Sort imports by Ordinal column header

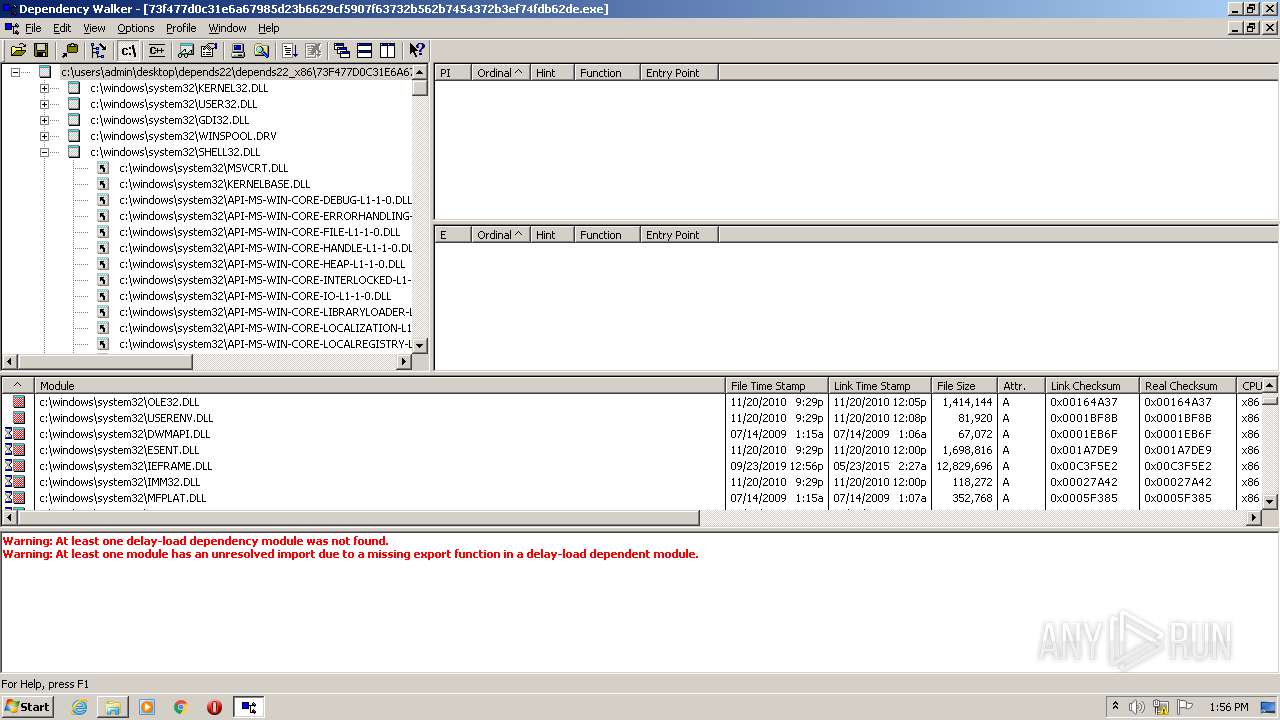click(x=500, y=73)
